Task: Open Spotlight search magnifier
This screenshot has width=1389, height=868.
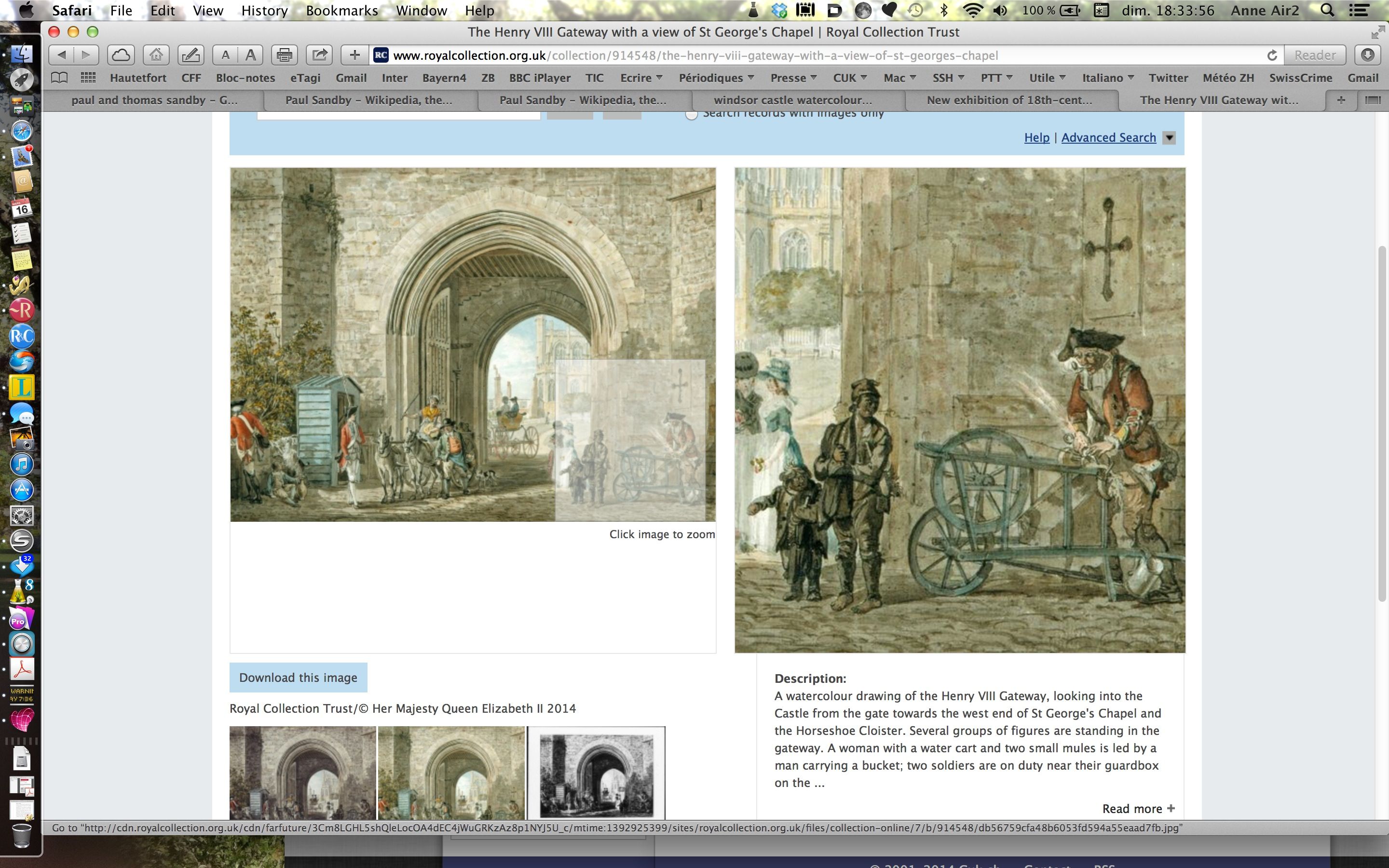Action: [x=1327, y=10]
